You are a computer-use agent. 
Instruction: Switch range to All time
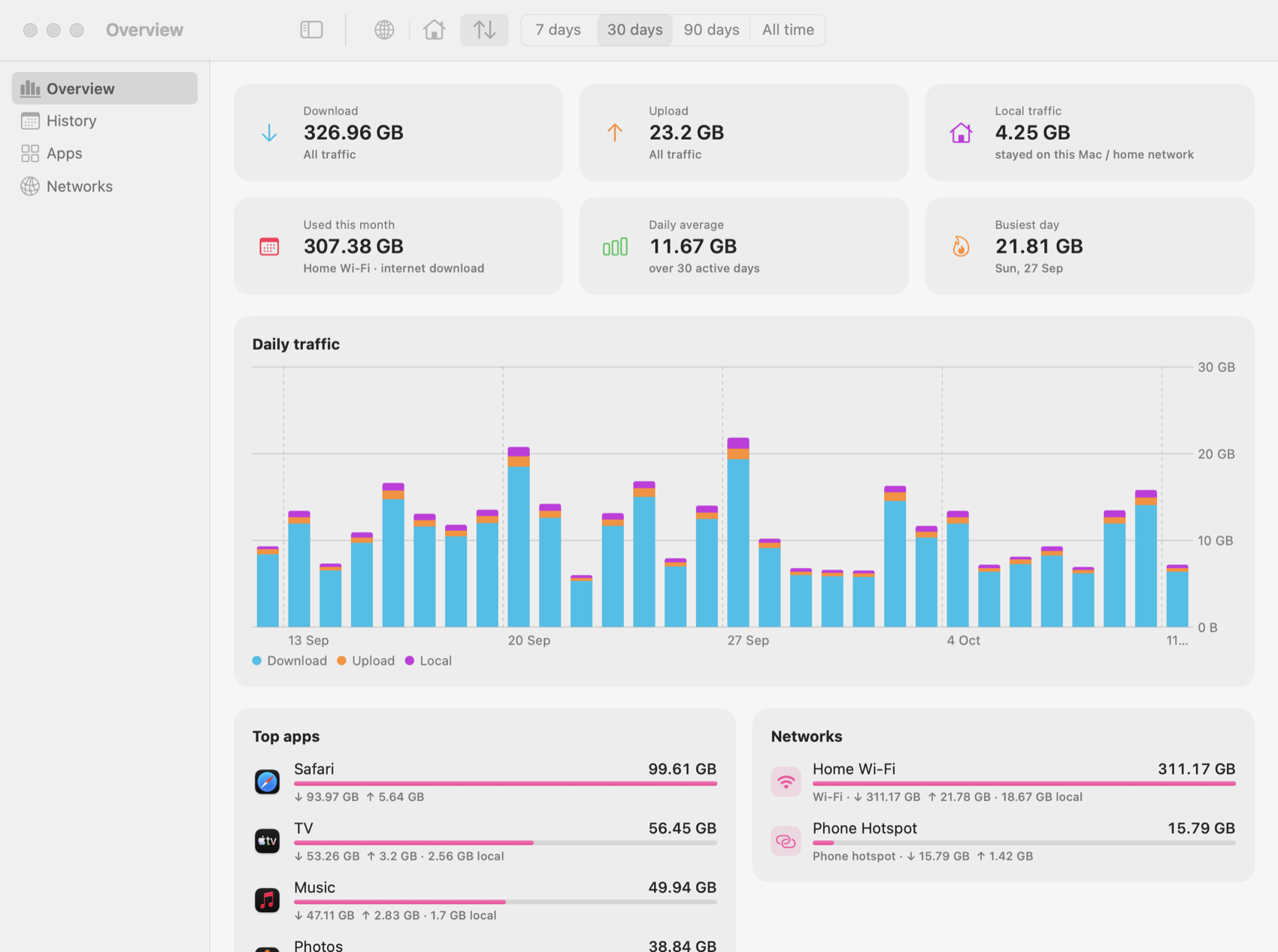pyautogui.click(x=788, y=30)
